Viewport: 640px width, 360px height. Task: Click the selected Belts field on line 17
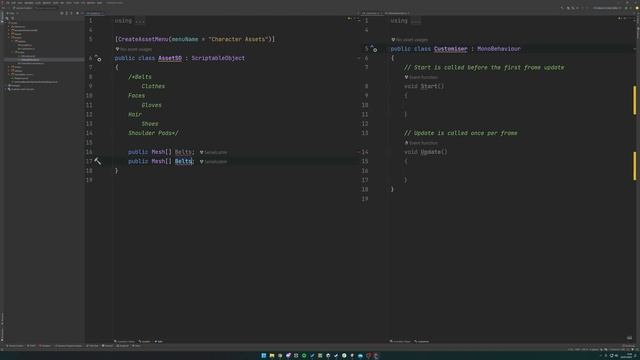coord(183,161)
